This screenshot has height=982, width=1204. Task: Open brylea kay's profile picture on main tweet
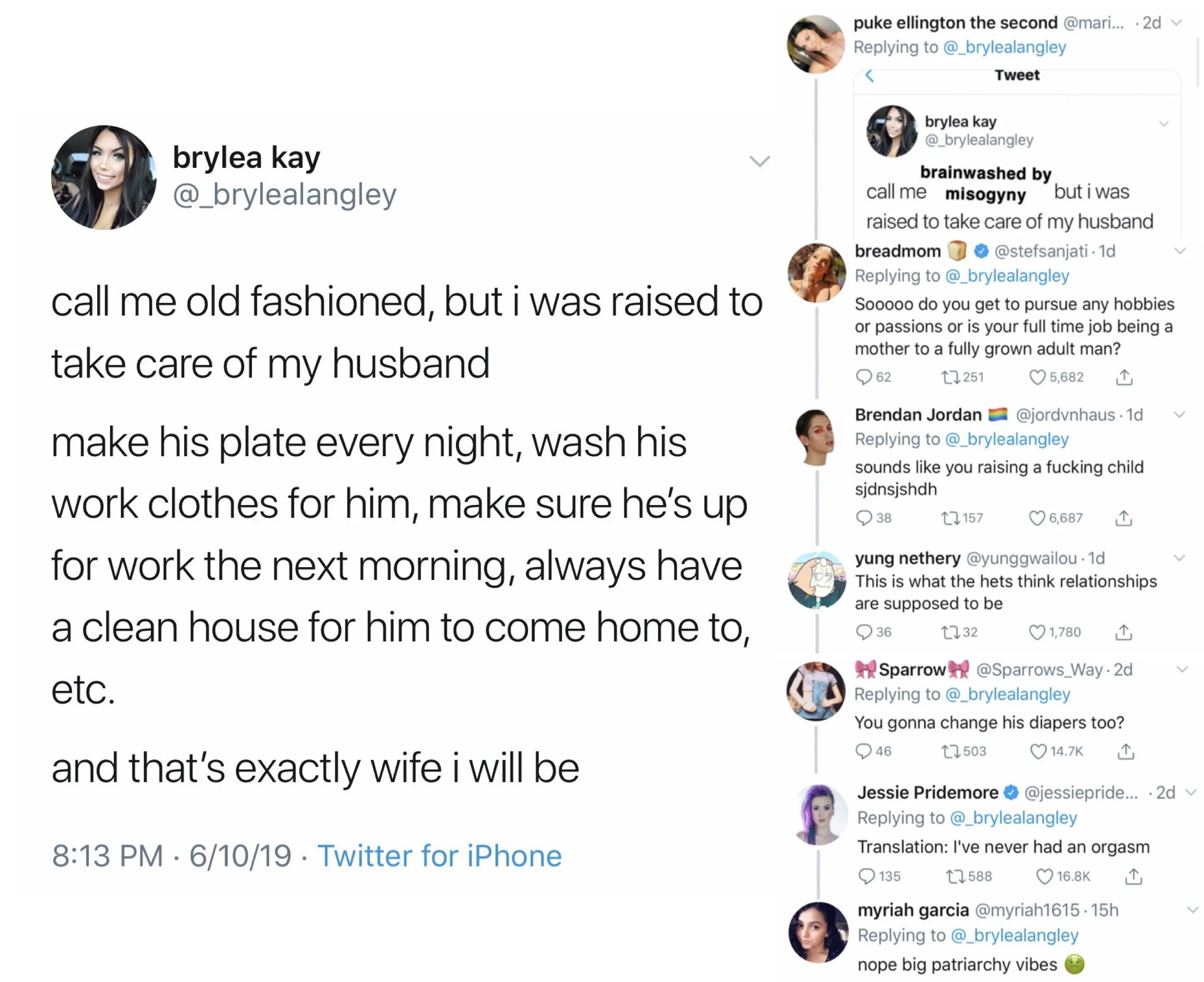click(x=103, y=177)
